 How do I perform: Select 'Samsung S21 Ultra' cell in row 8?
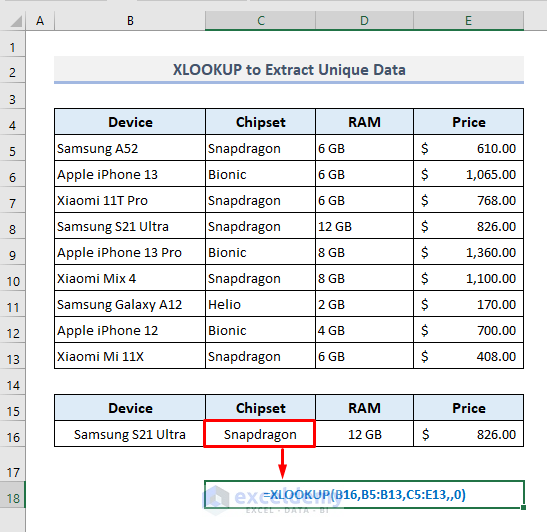click(x=130, y=226)
